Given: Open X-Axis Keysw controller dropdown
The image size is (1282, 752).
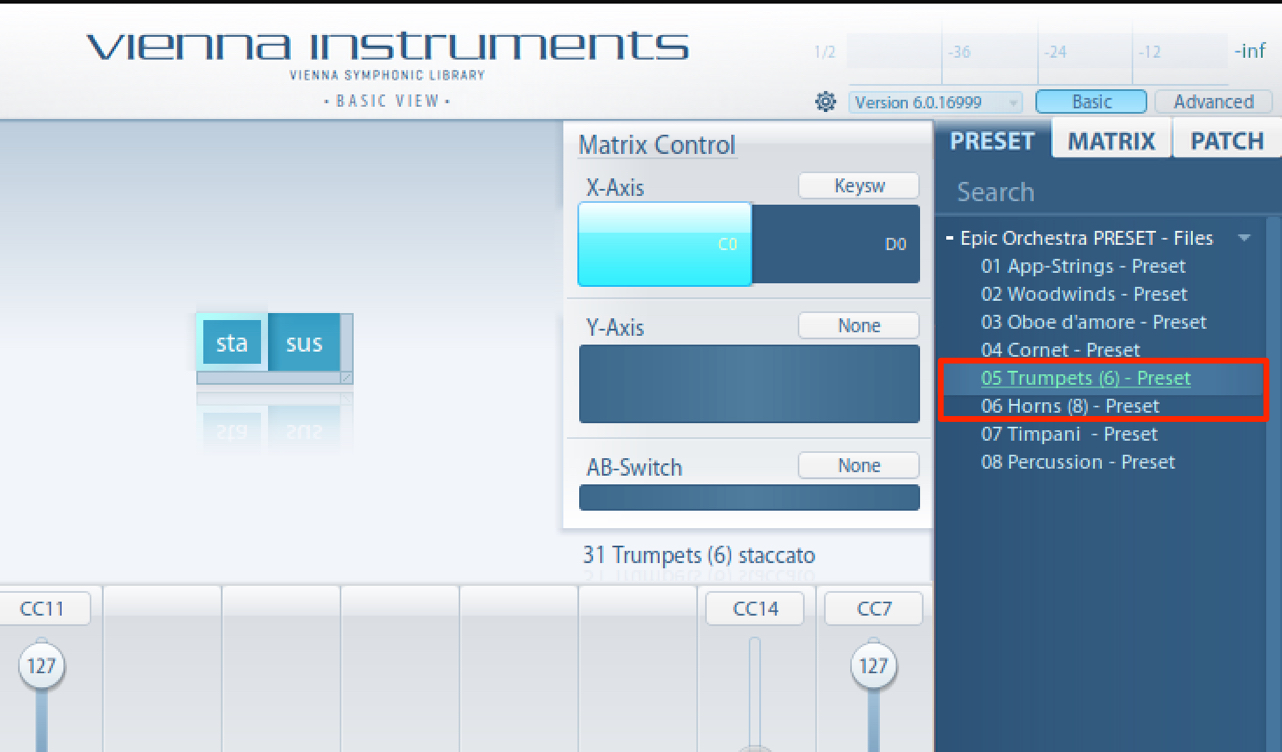Looking at the screenshot, I should click(858, 186).
